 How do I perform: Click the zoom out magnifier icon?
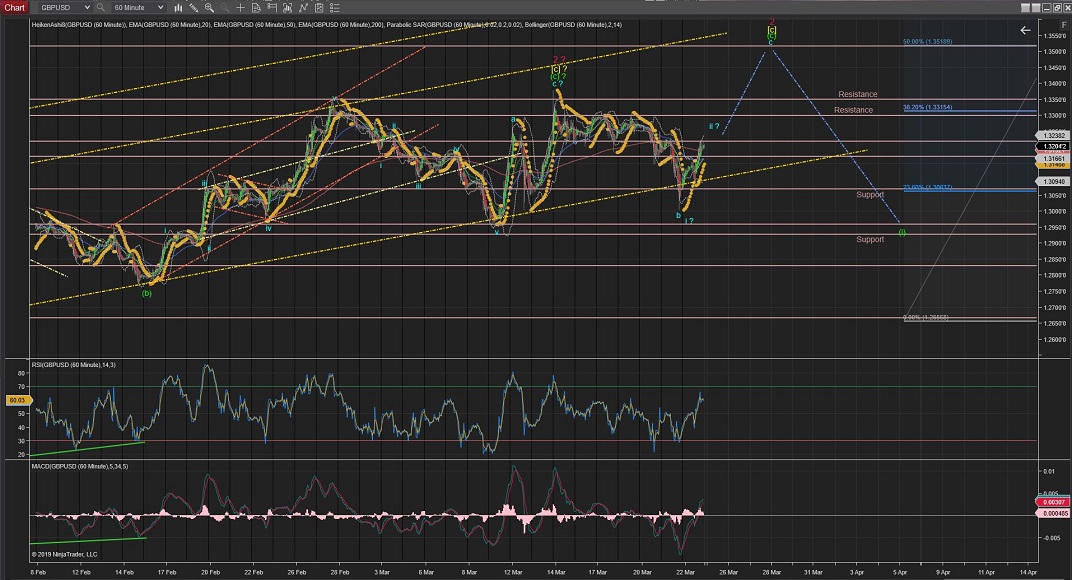224,8
